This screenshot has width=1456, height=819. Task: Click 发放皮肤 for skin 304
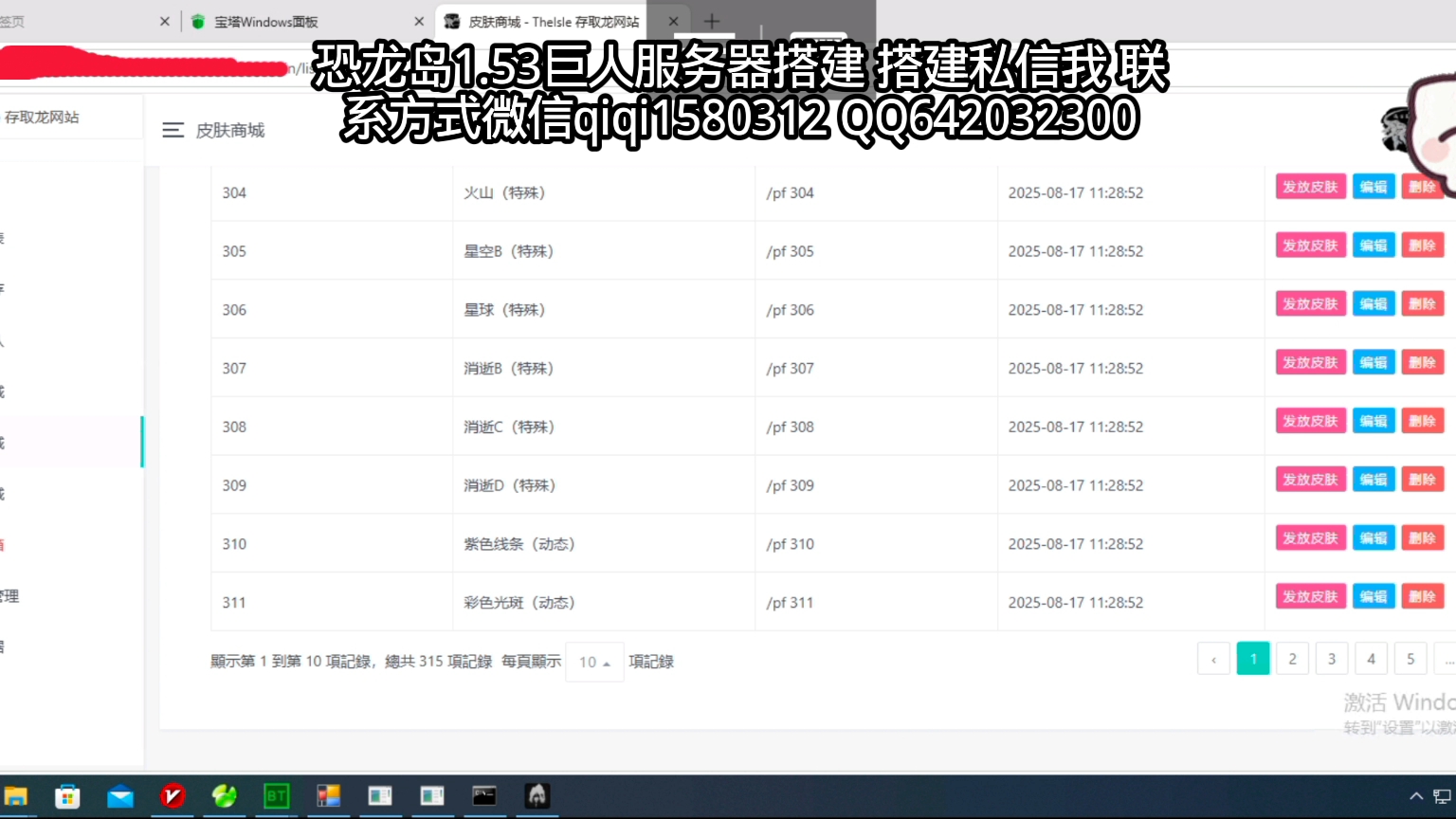click(x=1311, y=187)
